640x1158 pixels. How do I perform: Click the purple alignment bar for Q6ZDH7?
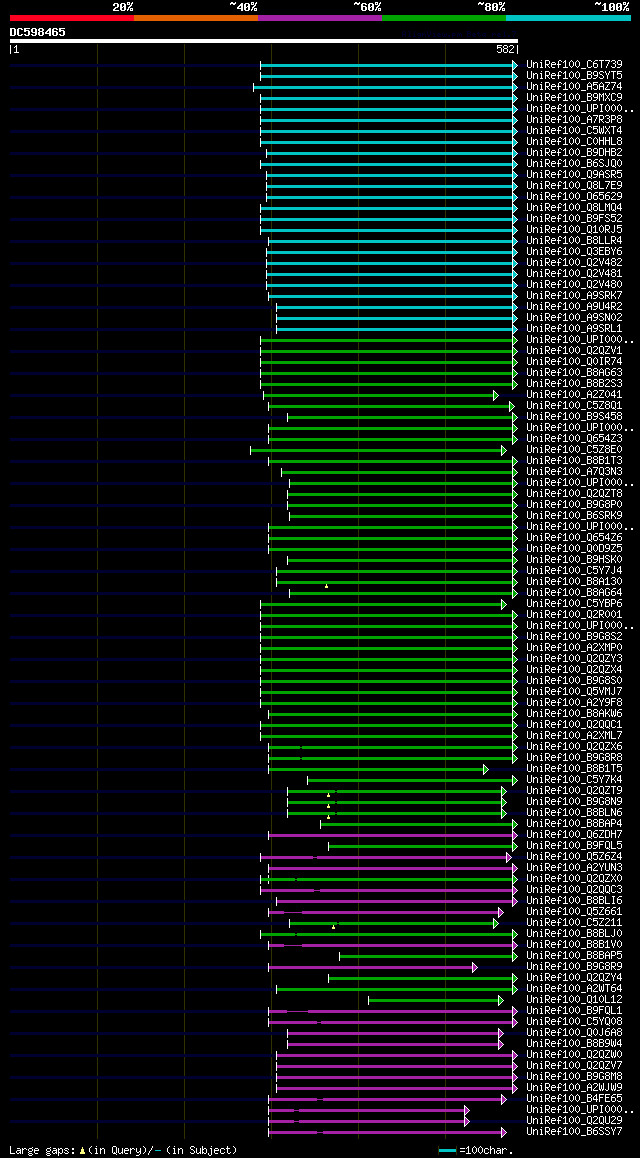[393, 835]
